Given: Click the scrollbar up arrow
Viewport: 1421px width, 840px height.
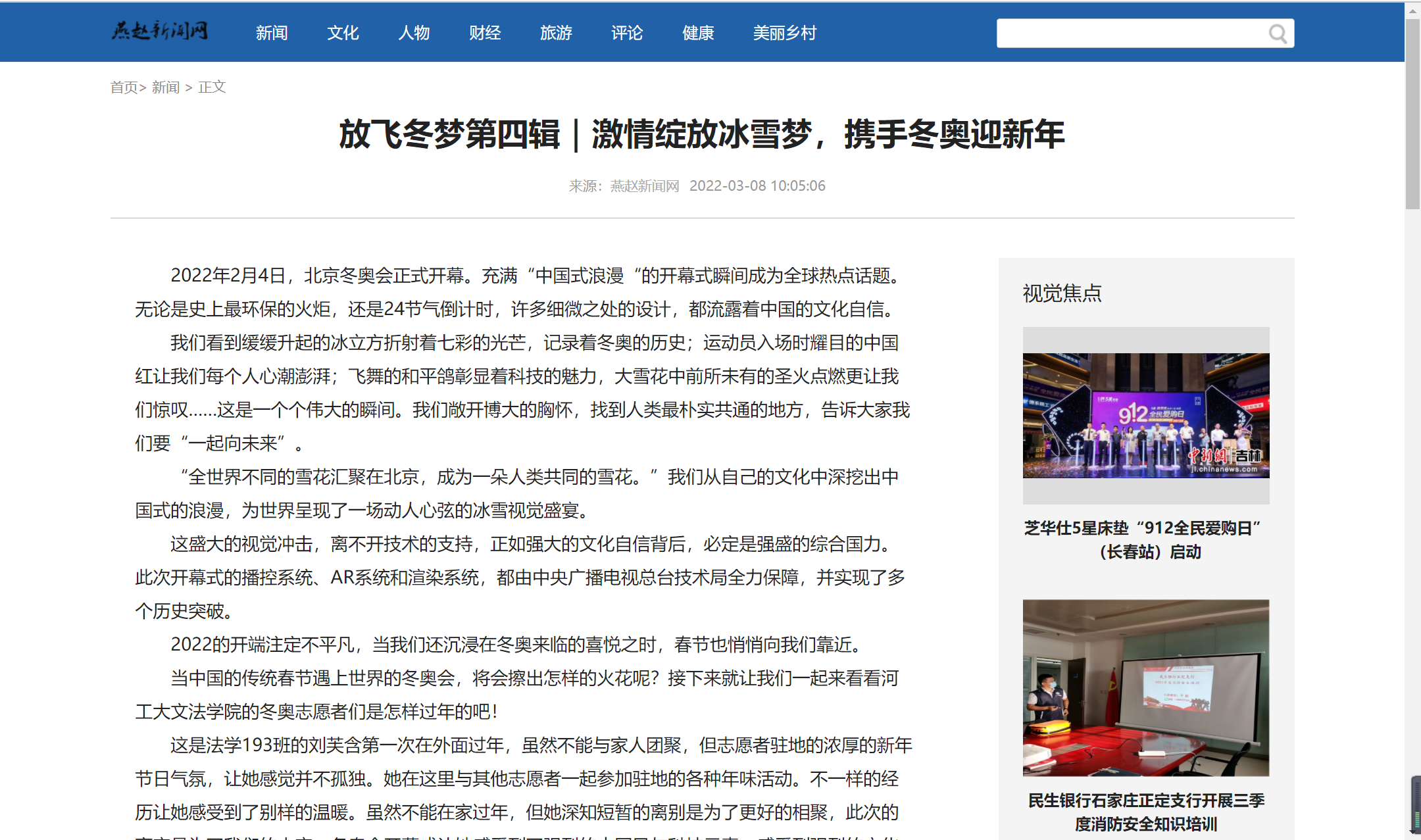Looking at the screenshot, I should pos(1412,11).
